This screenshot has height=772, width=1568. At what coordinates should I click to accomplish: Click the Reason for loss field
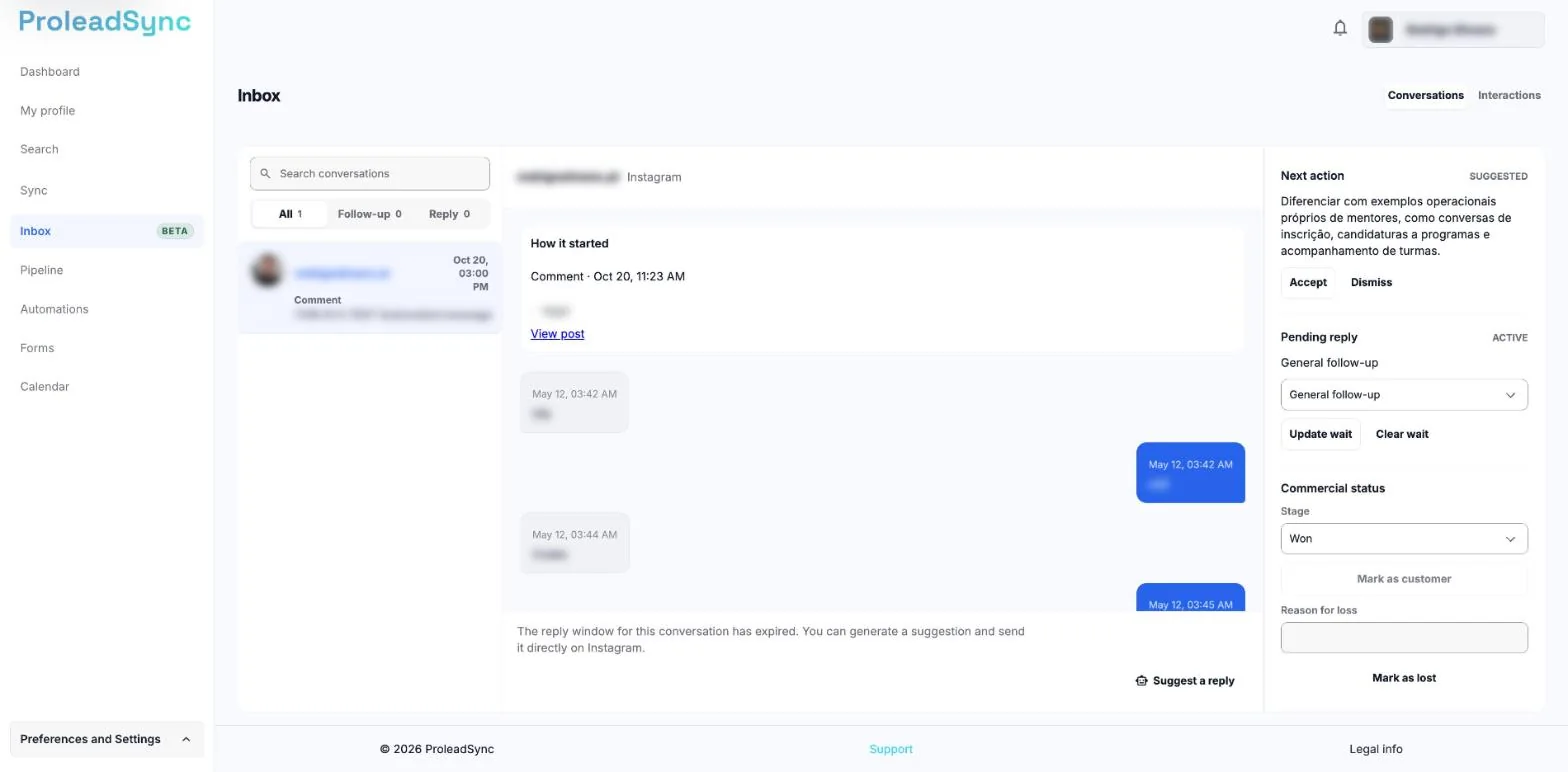(1404, 638)
